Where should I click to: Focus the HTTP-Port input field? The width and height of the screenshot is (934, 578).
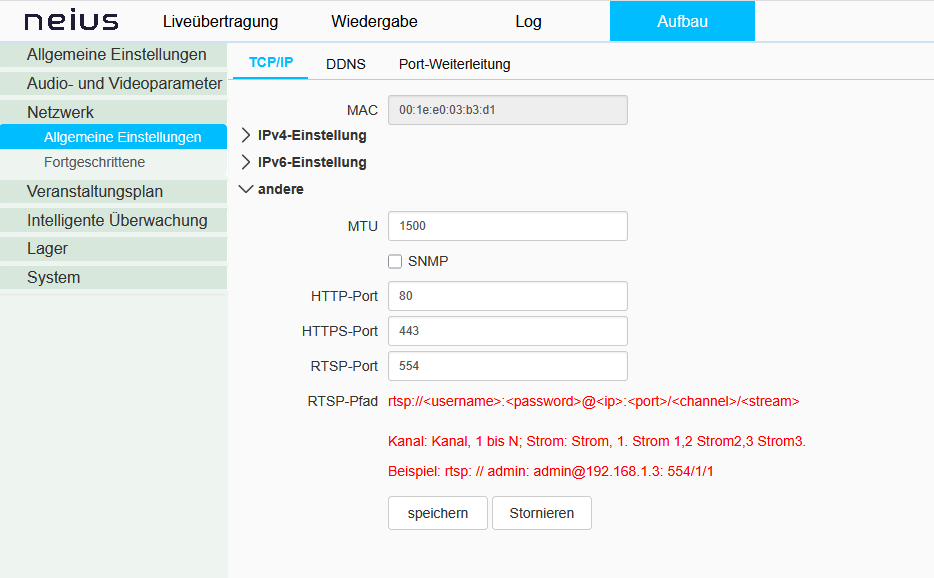click(507, 296)
